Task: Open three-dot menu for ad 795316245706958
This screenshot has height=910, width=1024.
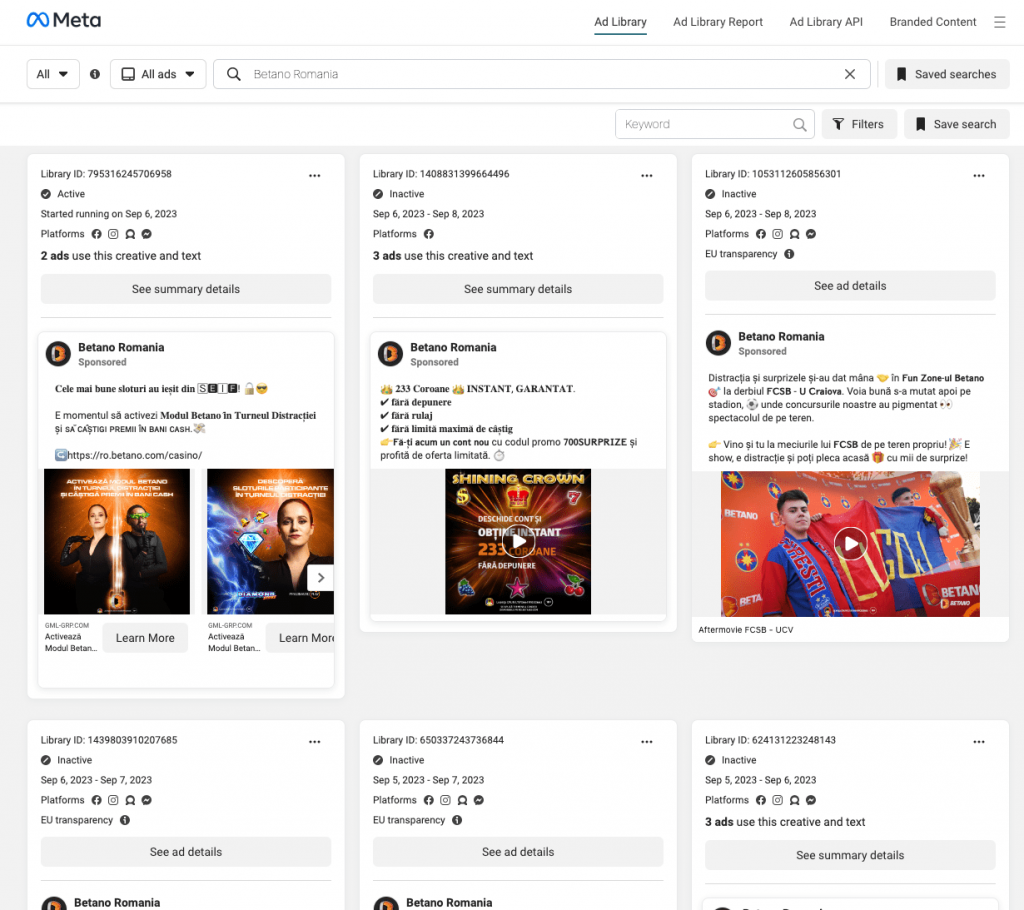Action: tap(315, 176)
